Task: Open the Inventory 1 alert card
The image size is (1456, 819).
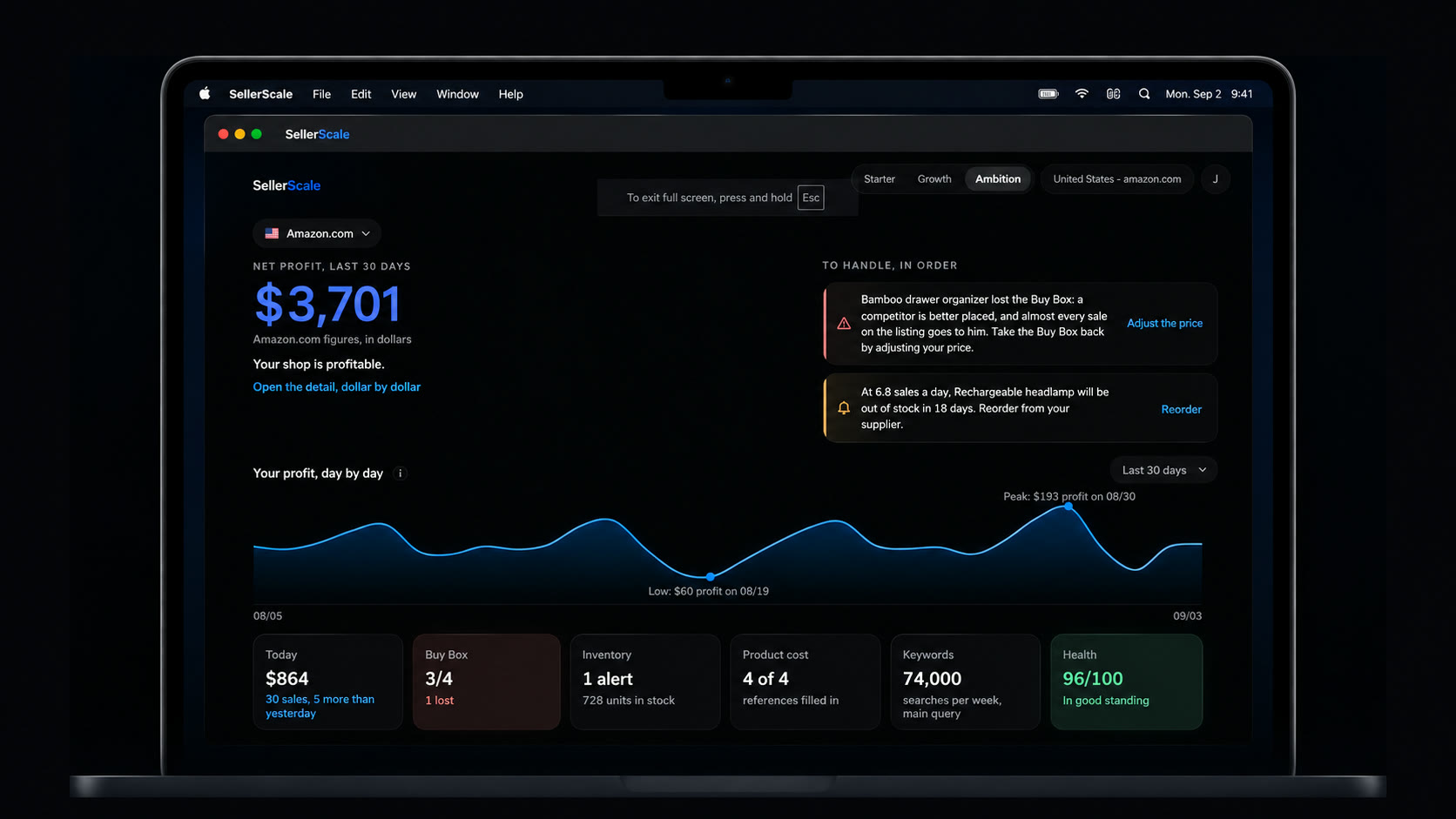Action: [x=645, y=681]
